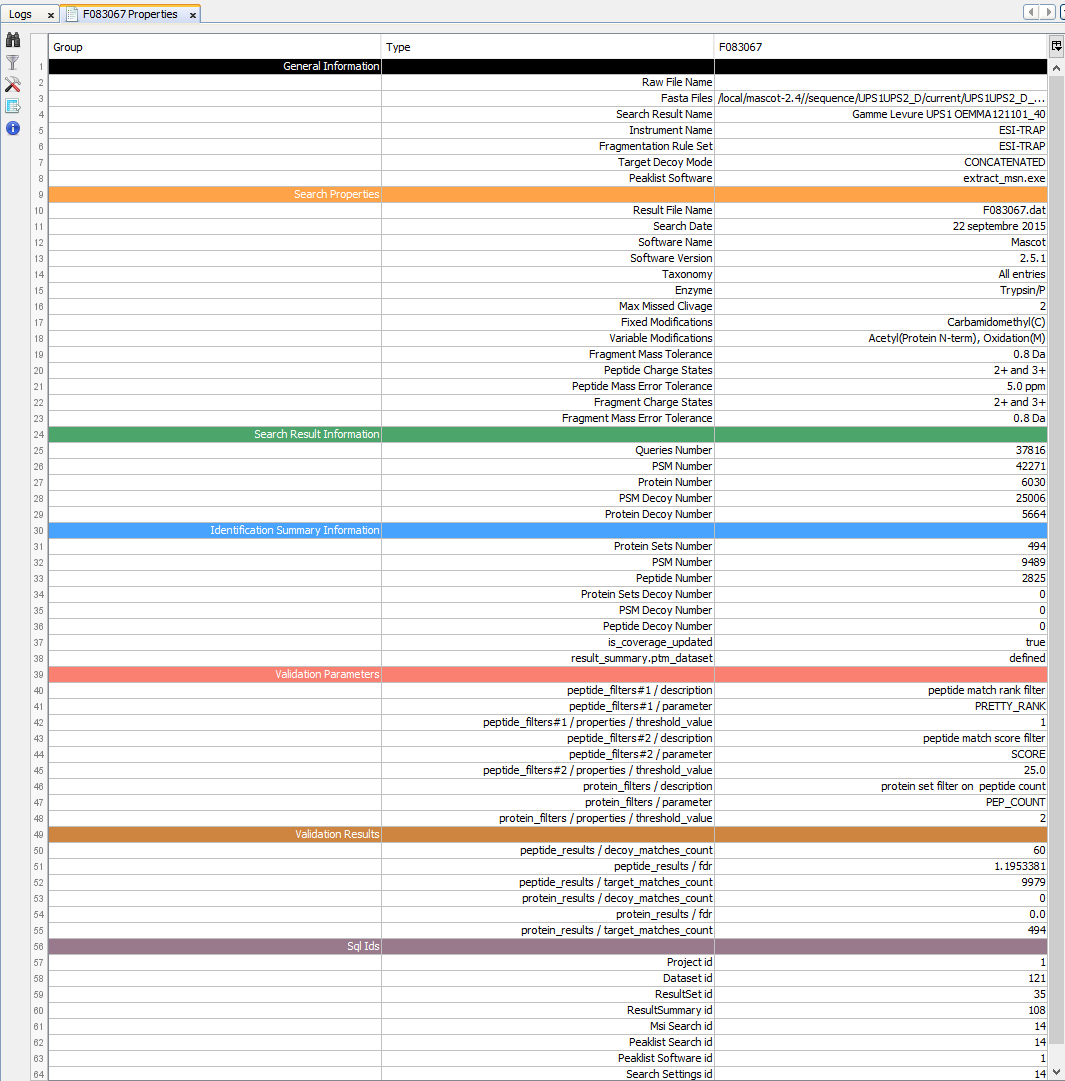Image resolution: width=1065 pixels, height=1081 pixels.
Task: Select the General Information group row
Action: point(548,66)
